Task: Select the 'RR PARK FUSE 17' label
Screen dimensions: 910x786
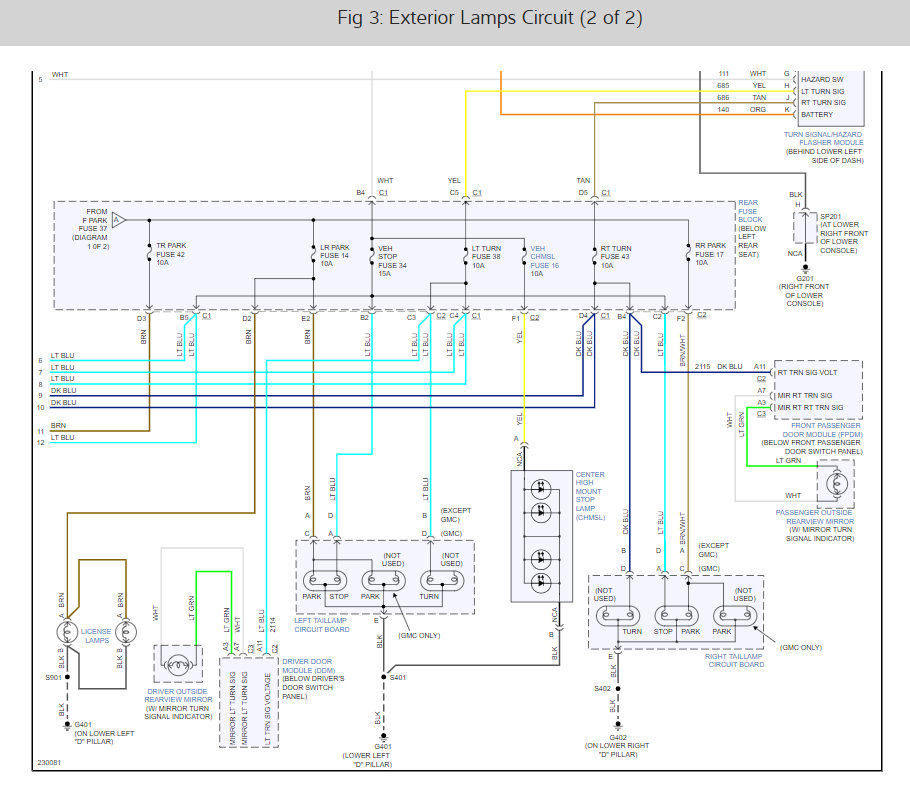Action: point(710,254)
